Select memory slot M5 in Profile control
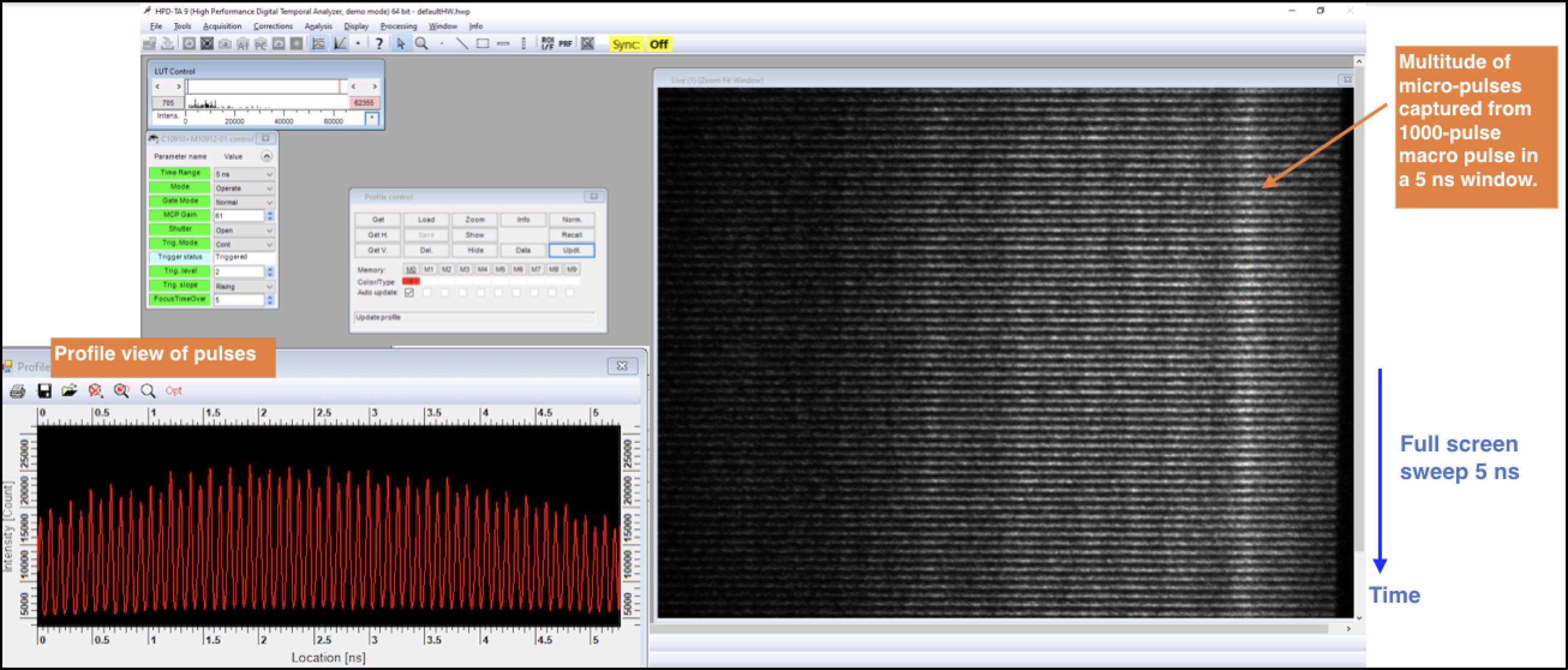This screenshot has width=1568, height=670. point(500,269)
